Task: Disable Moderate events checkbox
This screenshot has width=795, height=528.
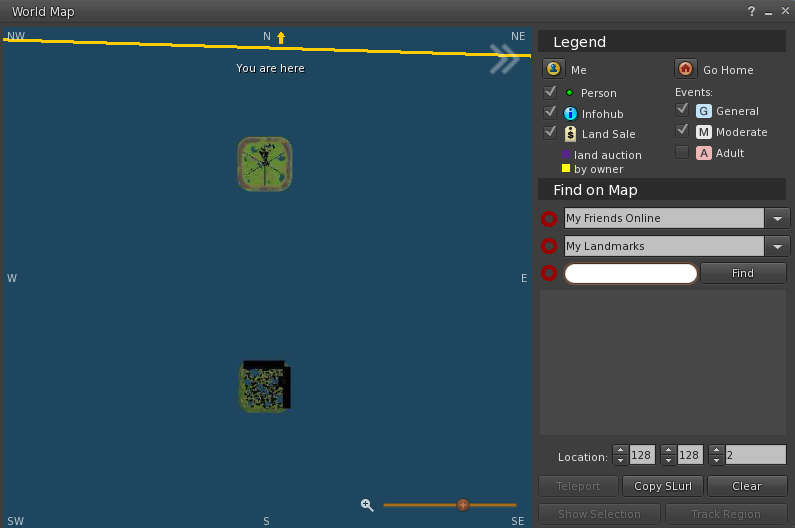Action: click(682, 131)
